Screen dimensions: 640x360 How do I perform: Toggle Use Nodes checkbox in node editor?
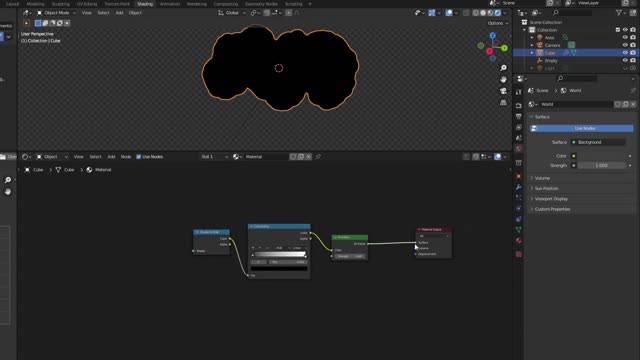(139, 157)
